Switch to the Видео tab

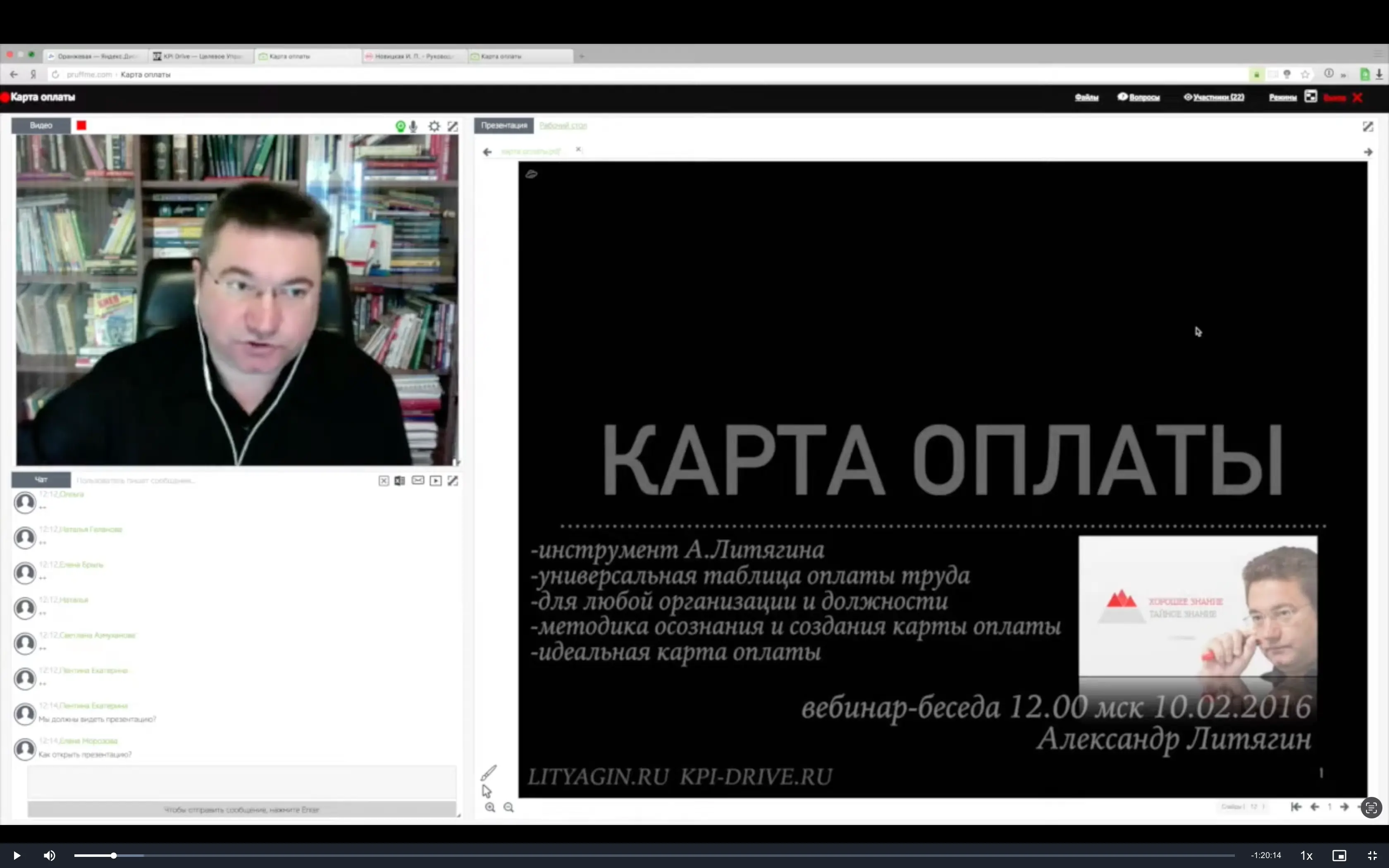[41, 125]
